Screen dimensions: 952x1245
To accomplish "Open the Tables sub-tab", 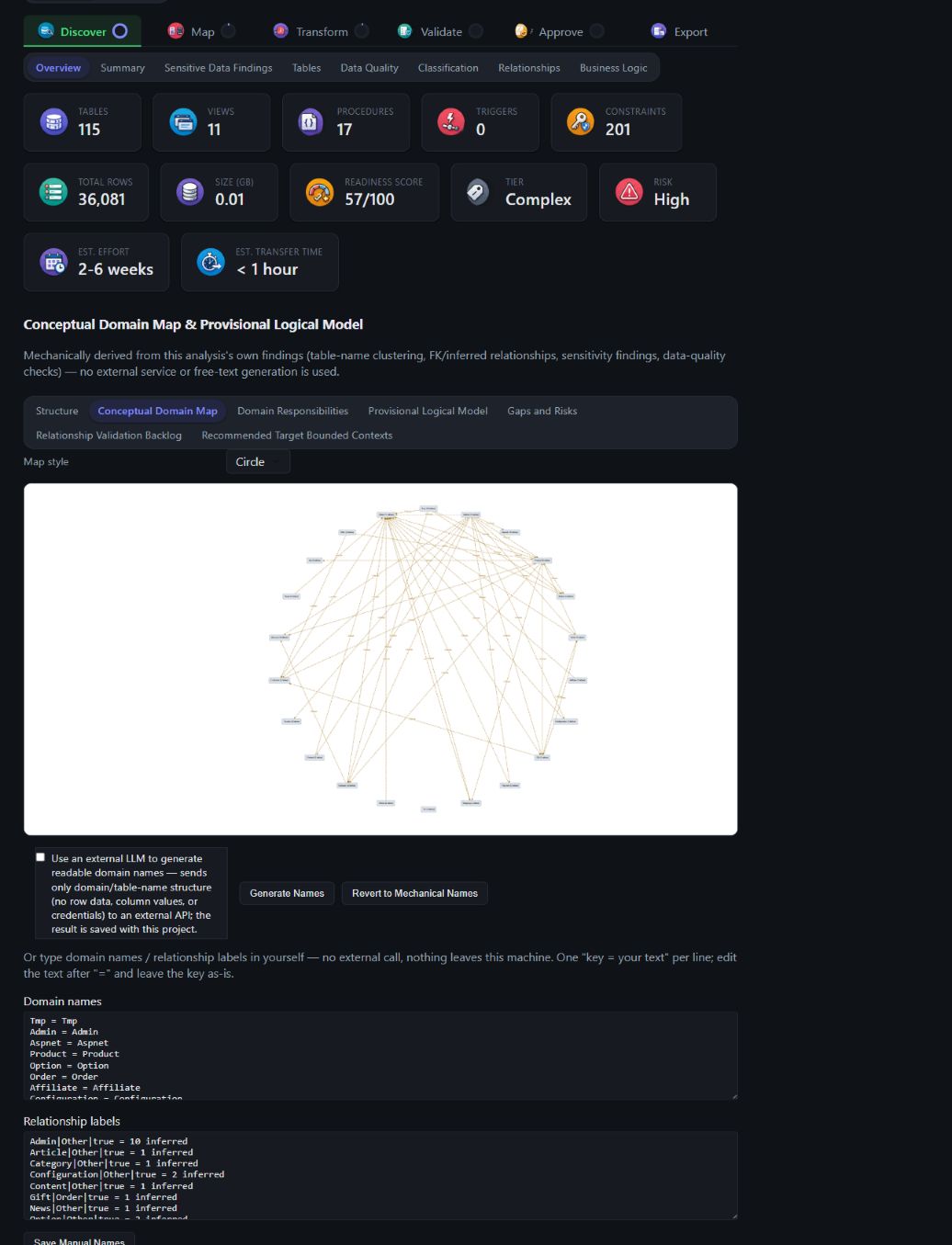I will pyautogui.click(x=306, y=68).
